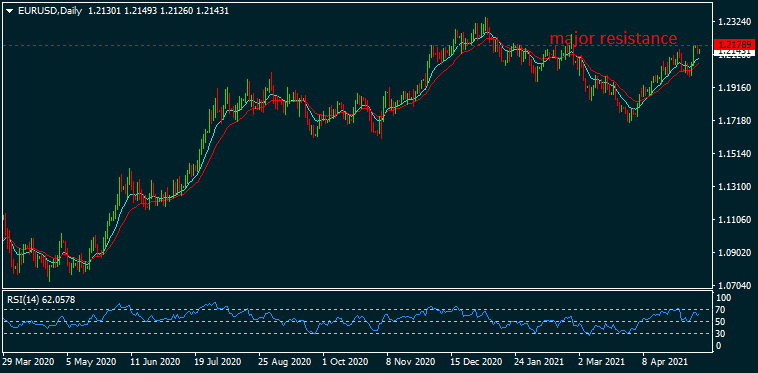The image size is (758, 373).
Task: Click the 1.13100 price scale value
Action: pyautogui.click(x=735, y=186)
